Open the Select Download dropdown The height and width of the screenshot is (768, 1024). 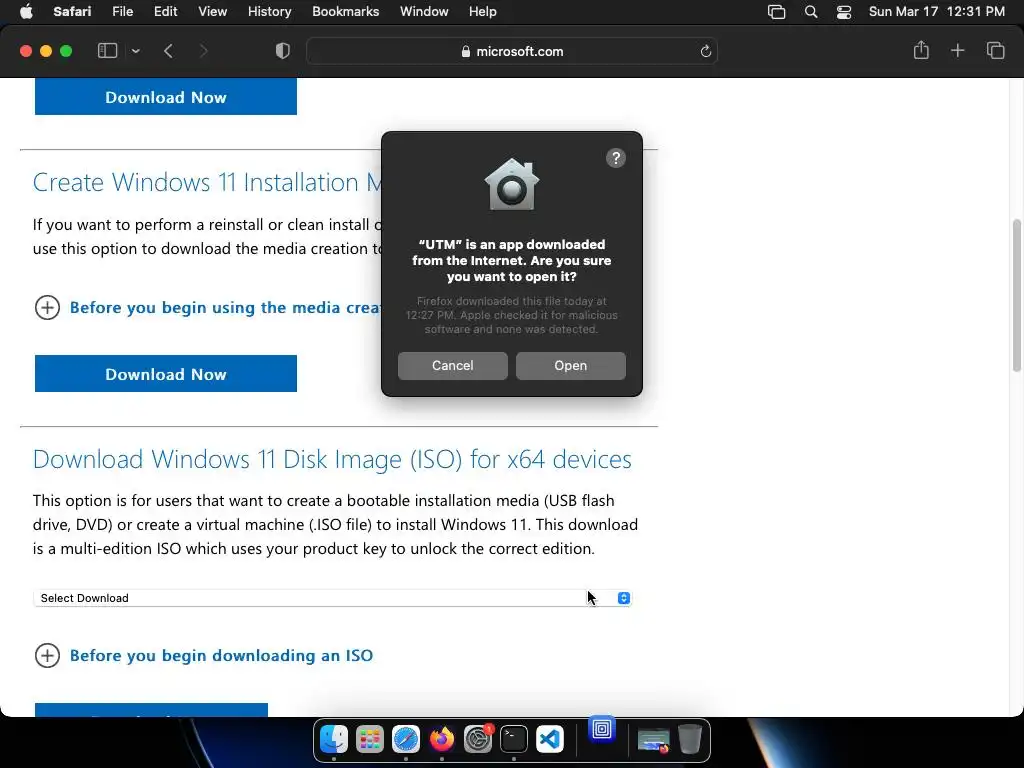[332, 598]
